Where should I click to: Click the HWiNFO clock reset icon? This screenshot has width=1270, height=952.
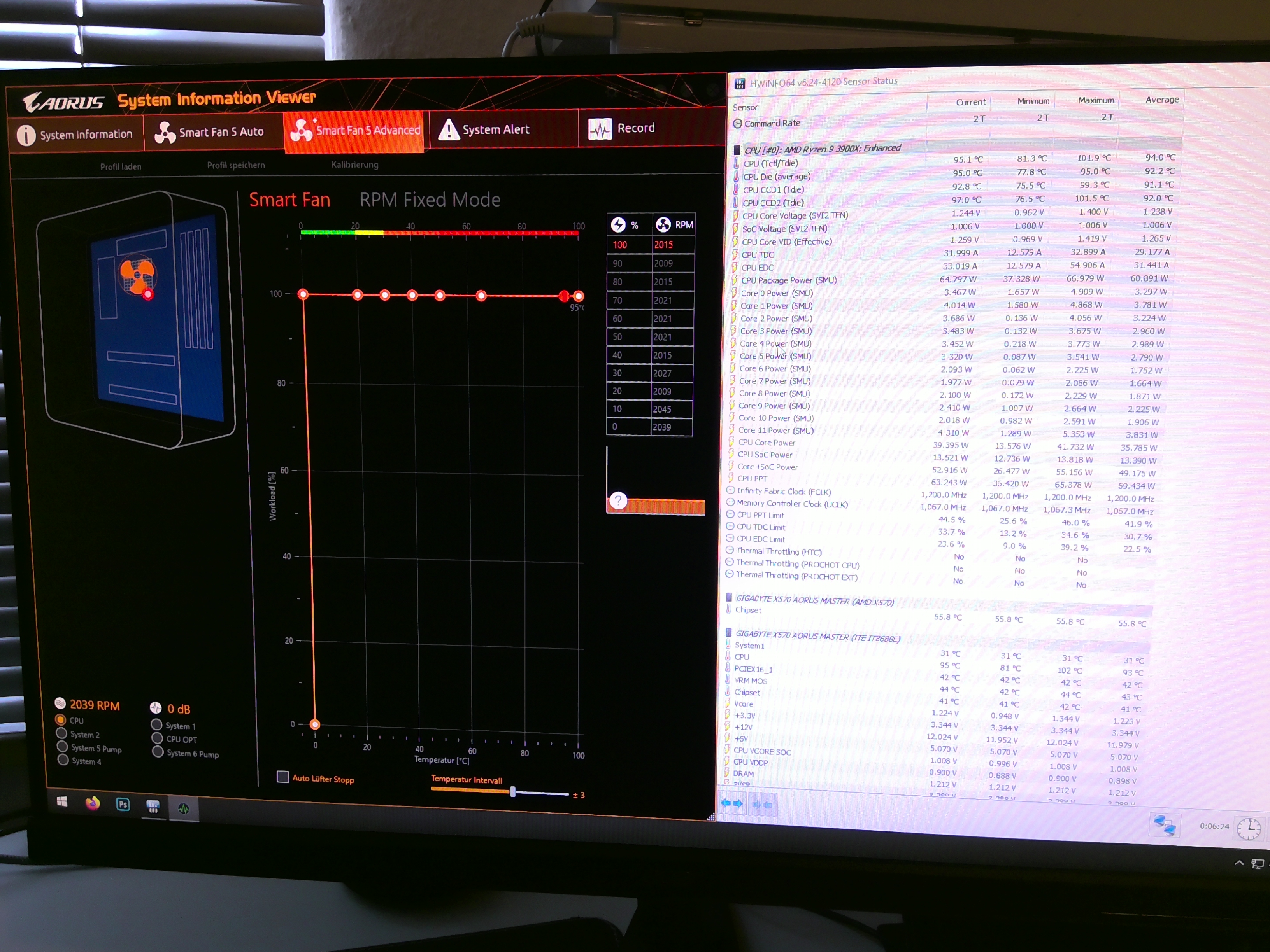[1249, 828]
